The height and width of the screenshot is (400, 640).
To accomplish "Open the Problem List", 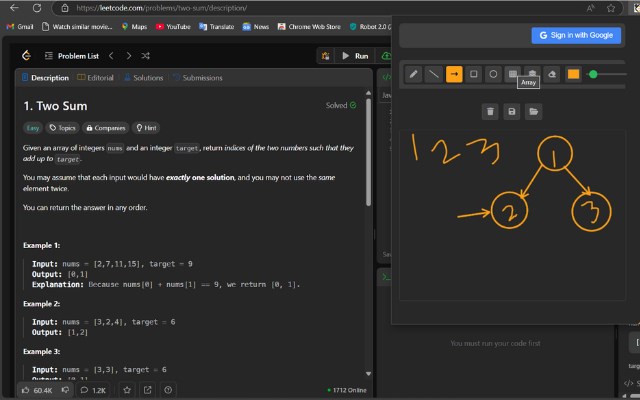I will point(72,56).
